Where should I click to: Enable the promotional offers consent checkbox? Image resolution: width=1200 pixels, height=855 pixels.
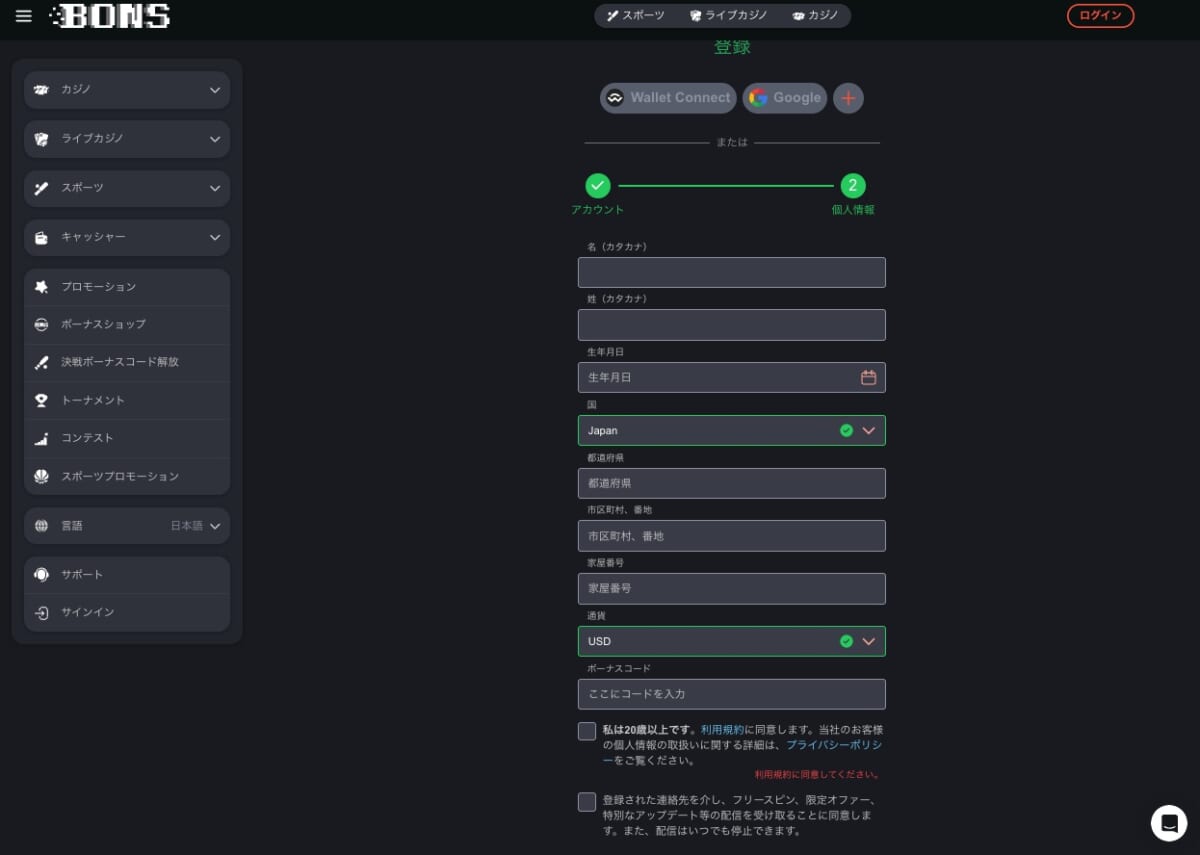pyautogui.click(x=587, y=802)
